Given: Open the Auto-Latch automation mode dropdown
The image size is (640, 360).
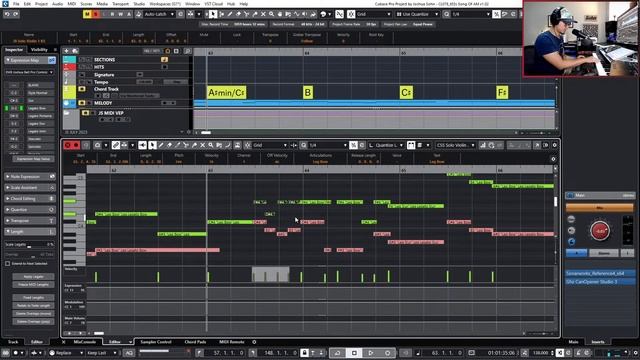Looking at the screenshot, I should pos(159,14).
